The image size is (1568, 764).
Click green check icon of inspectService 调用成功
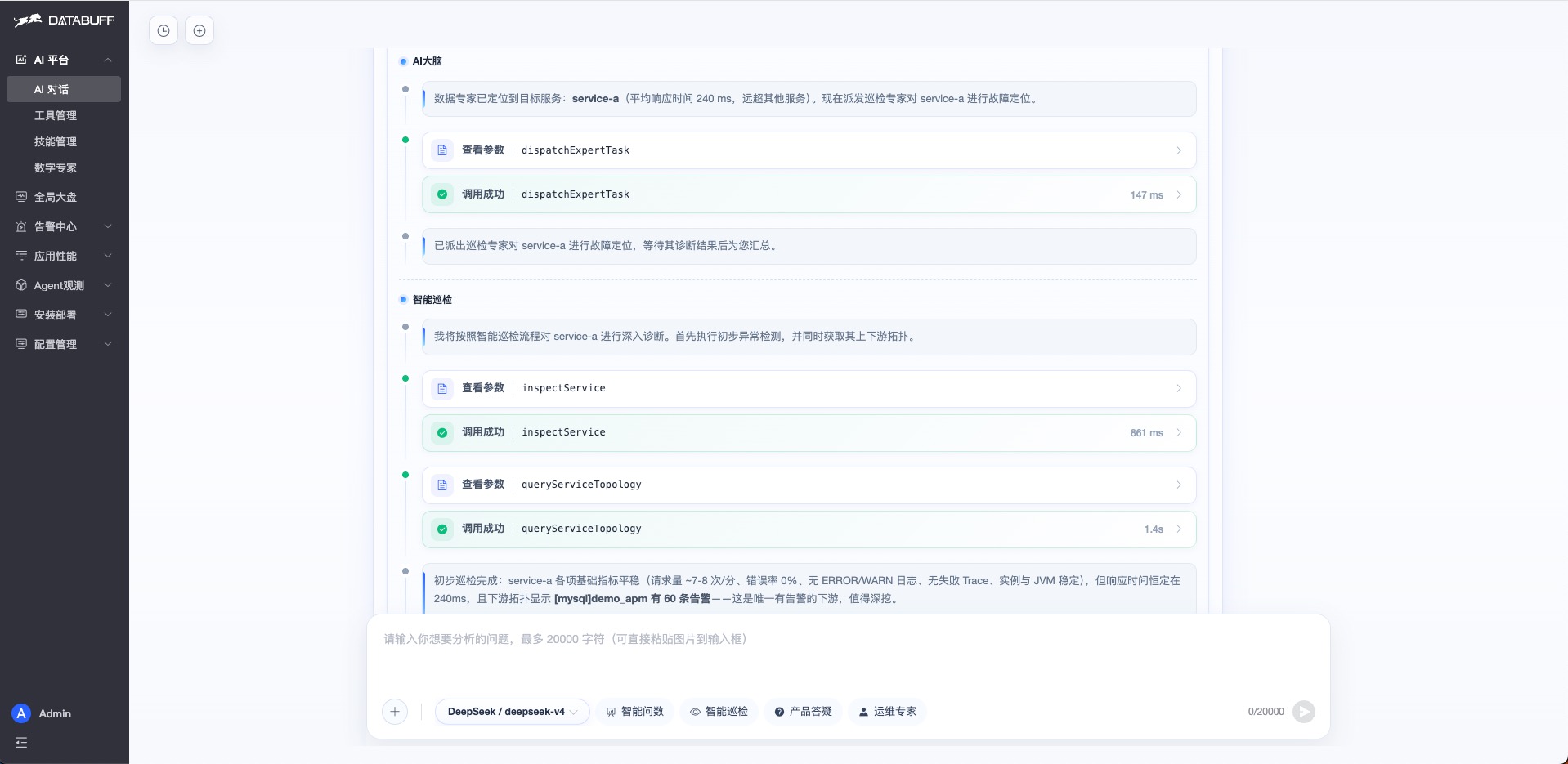(442, 433)
